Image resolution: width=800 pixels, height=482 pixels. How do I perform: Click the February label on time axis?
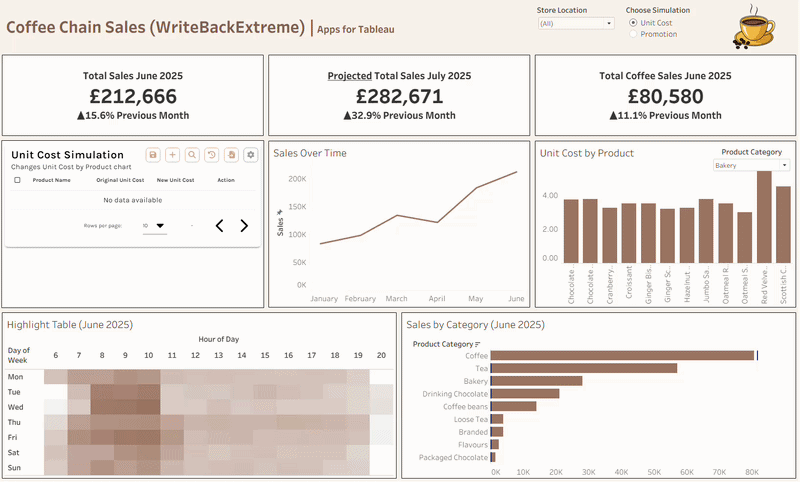pos(360,299)
